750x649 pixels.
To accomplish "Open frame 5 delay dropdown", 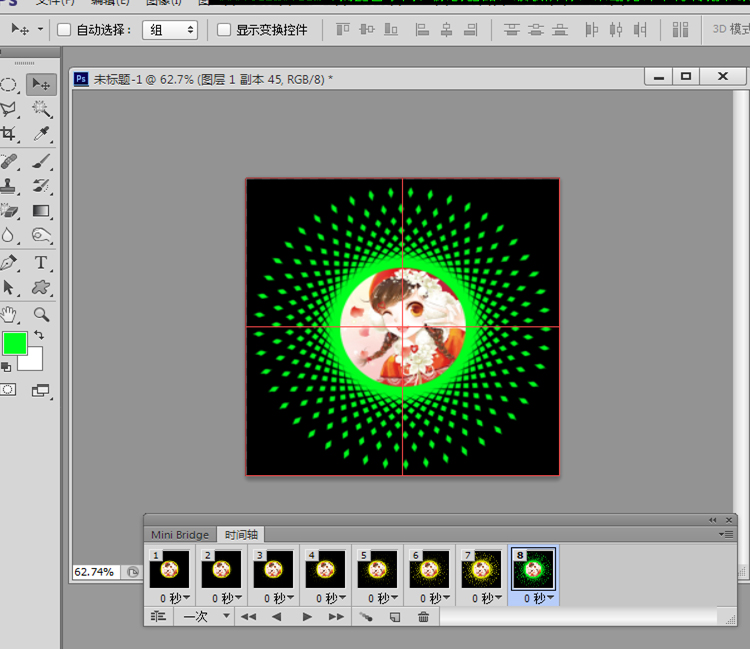I will (383, 598).
